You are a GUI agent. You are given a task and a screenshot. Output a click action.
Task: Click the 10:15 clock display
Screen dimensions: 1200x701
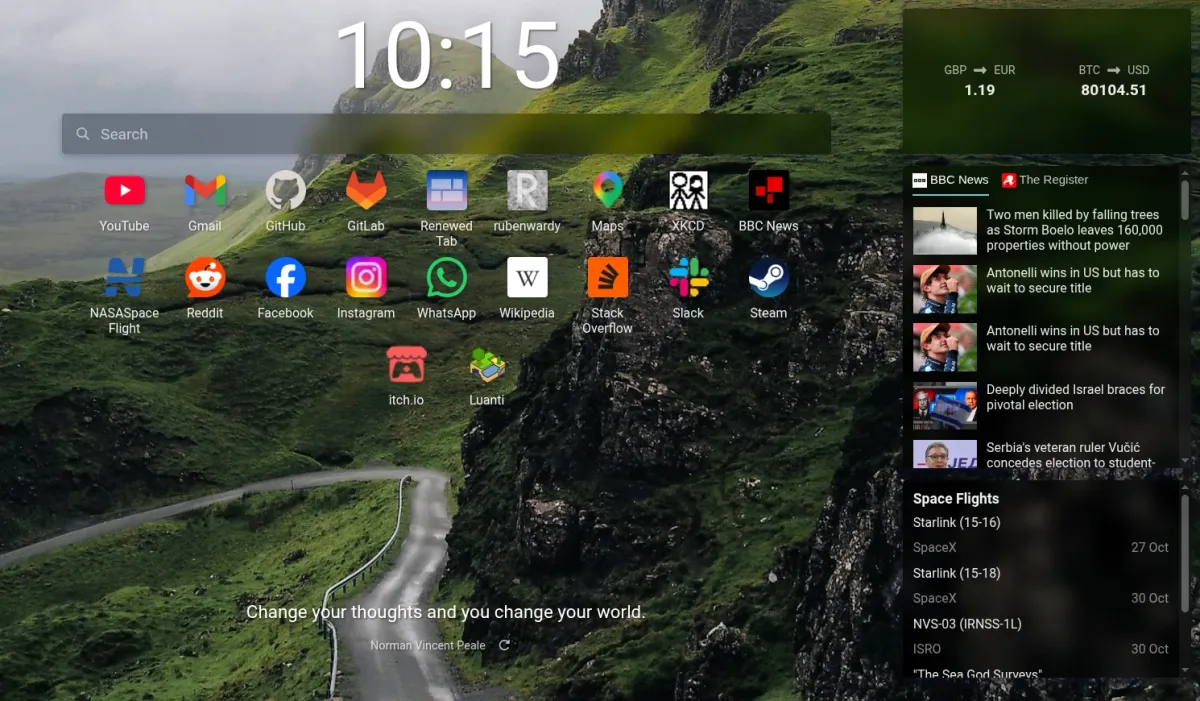[446, 55]
